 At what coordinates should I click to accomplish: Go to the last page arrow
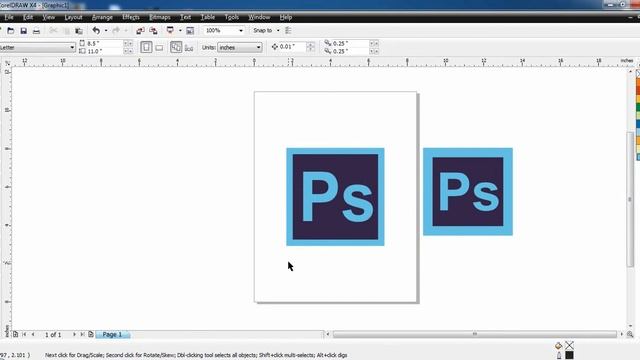pyautogui.click(x=82, y=334)
